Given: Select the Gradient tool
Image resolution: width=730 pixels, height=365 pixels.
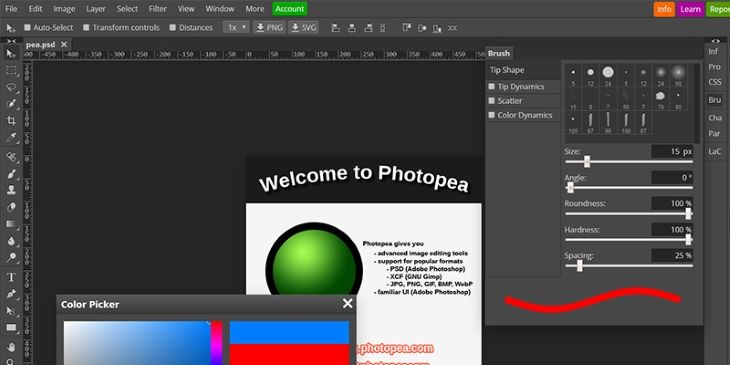Looking at the screenshot, I should point(11,224).
